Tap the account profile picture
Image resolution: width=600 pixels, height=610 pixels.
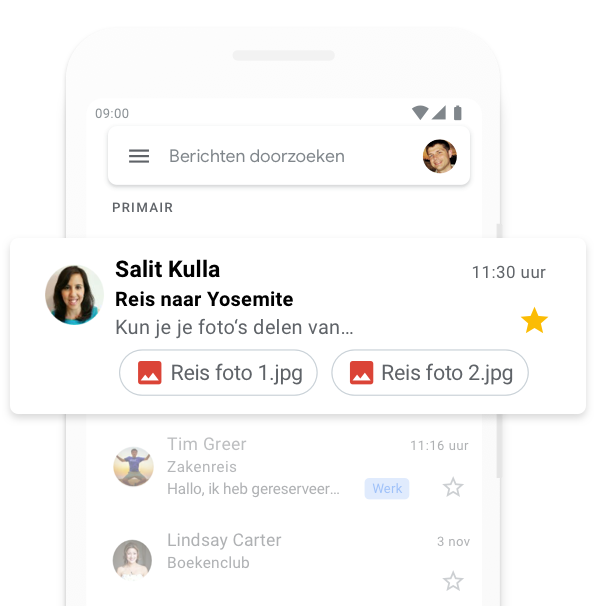click(x=440, y=156)
